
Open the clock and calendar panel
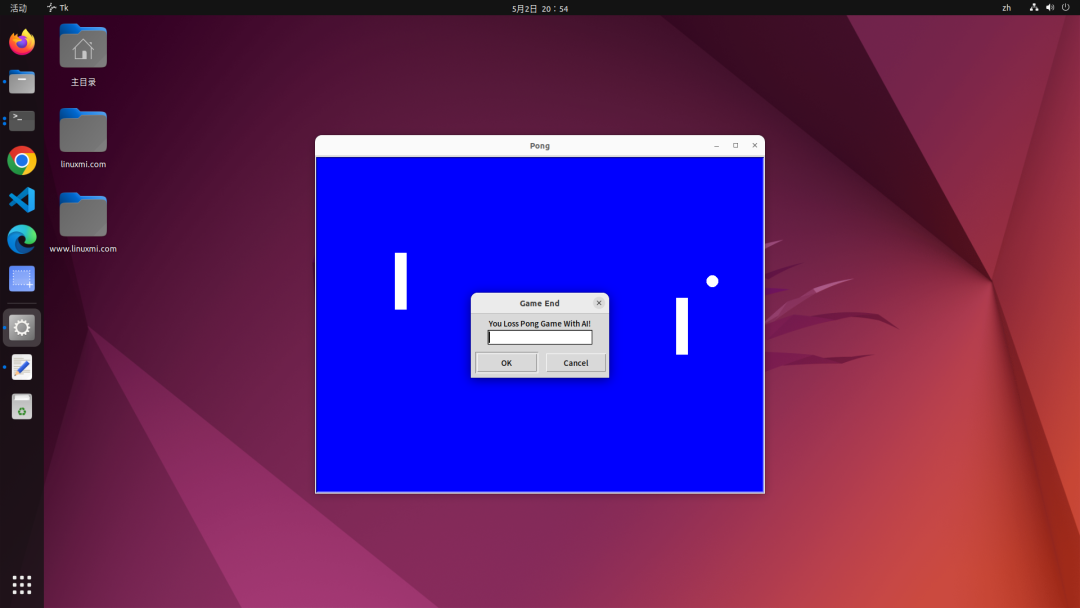540,9
